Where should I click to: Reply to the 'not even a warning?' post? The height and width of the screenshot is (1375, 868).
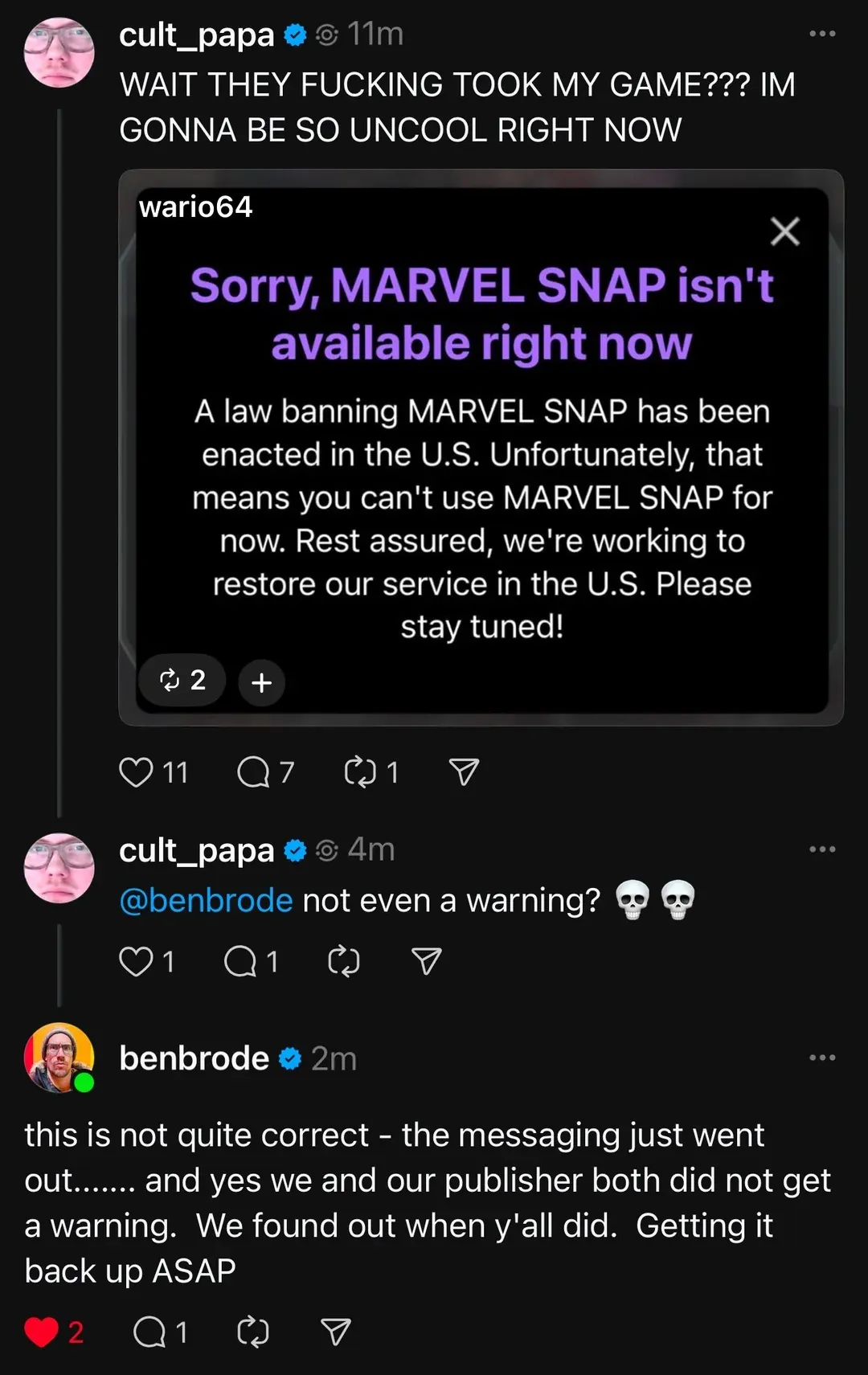click(x=240, y=961)
